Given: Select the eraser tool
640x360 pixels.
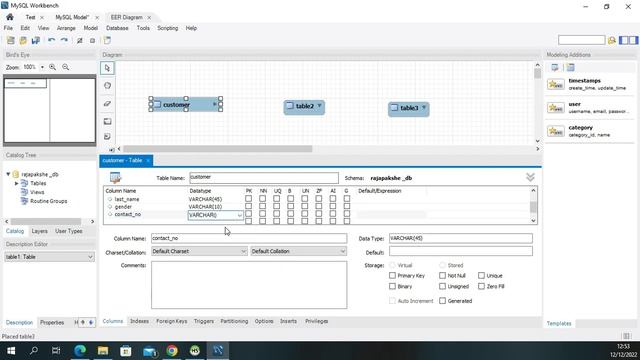Looking at the screenshot, I should pos(107,104).
